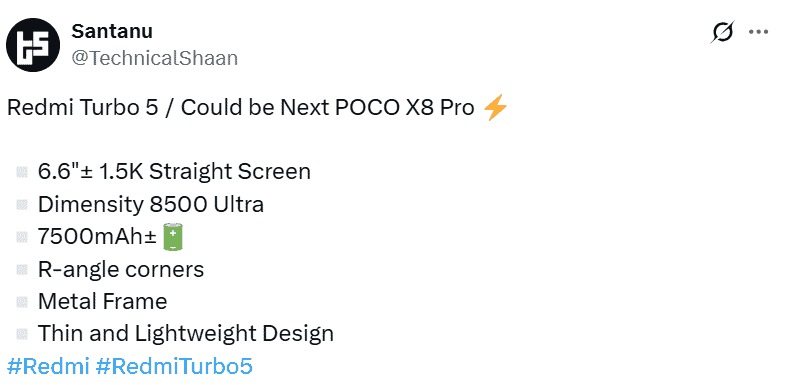Click the 1.5K Straight Screen text
This screenshot has height=385, width=786.
205,172
